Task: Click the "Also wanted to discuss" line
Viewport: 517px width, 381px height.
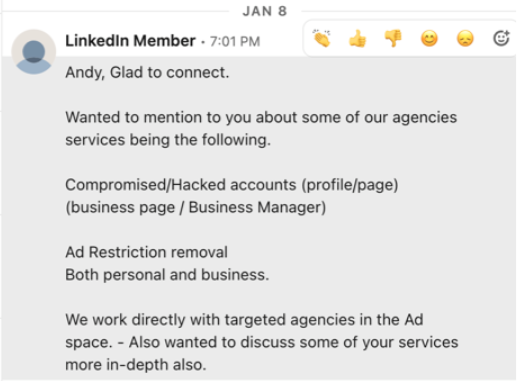Action: click(262, 342)
